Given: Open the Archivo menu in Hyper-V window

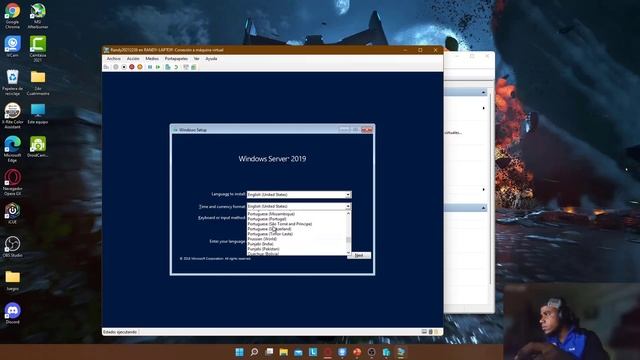Looking at the screenshot, I should coord(113,59).
